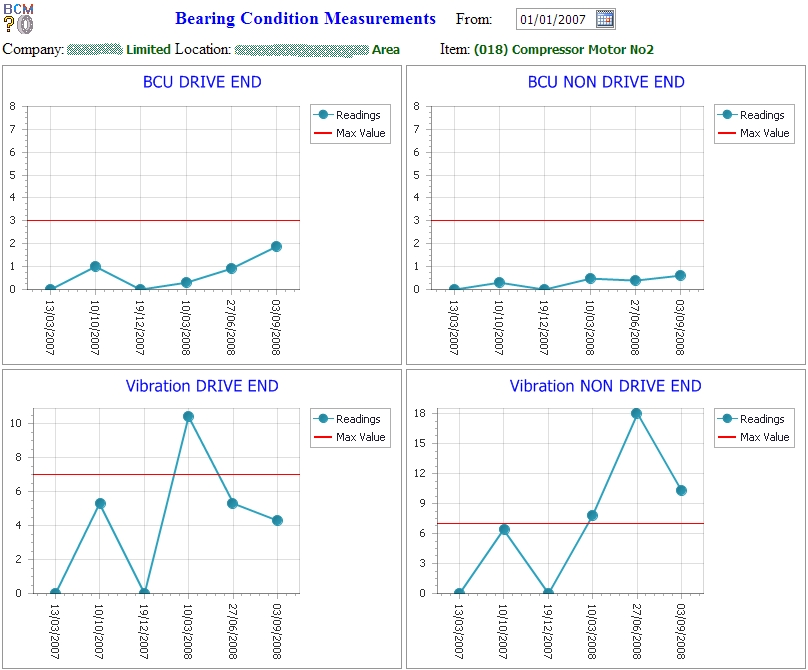Click Max Value legend in Vibration DRIVE END chart
The height and width of the screenshot is (670, 808).
[x=350, y=437]
